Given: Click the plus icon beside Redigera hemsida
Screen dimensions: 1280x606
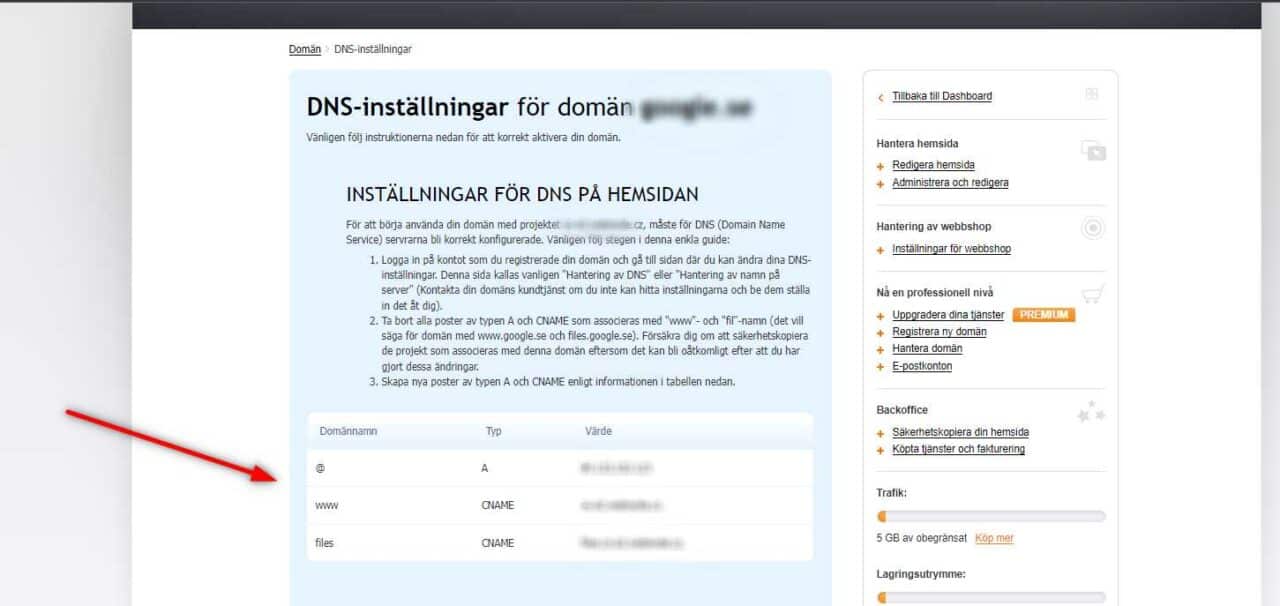Looking at the screenshot, I should pyautogui.click(x=881, y=165).
